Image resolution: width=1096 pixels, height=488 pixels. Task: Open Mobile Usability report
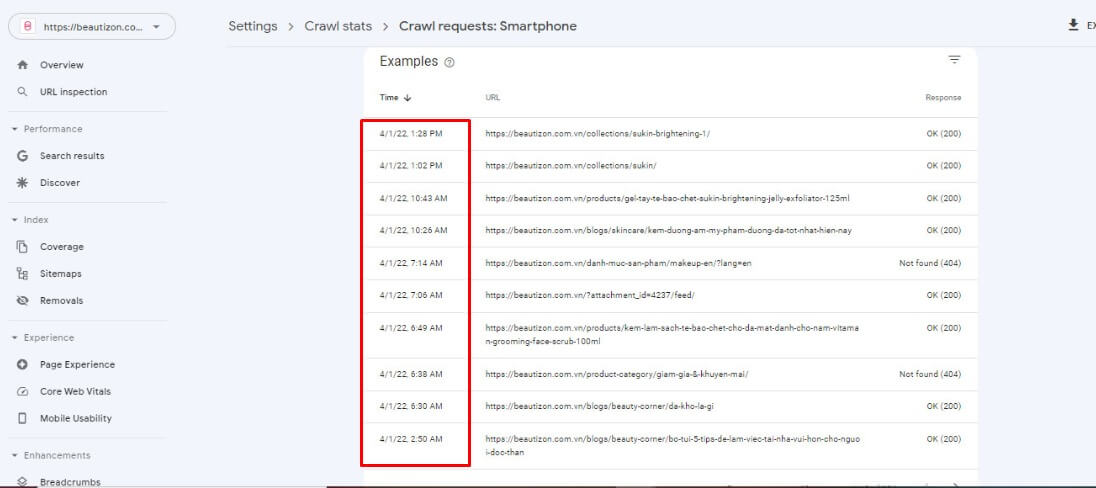click(x=75, y=418)
